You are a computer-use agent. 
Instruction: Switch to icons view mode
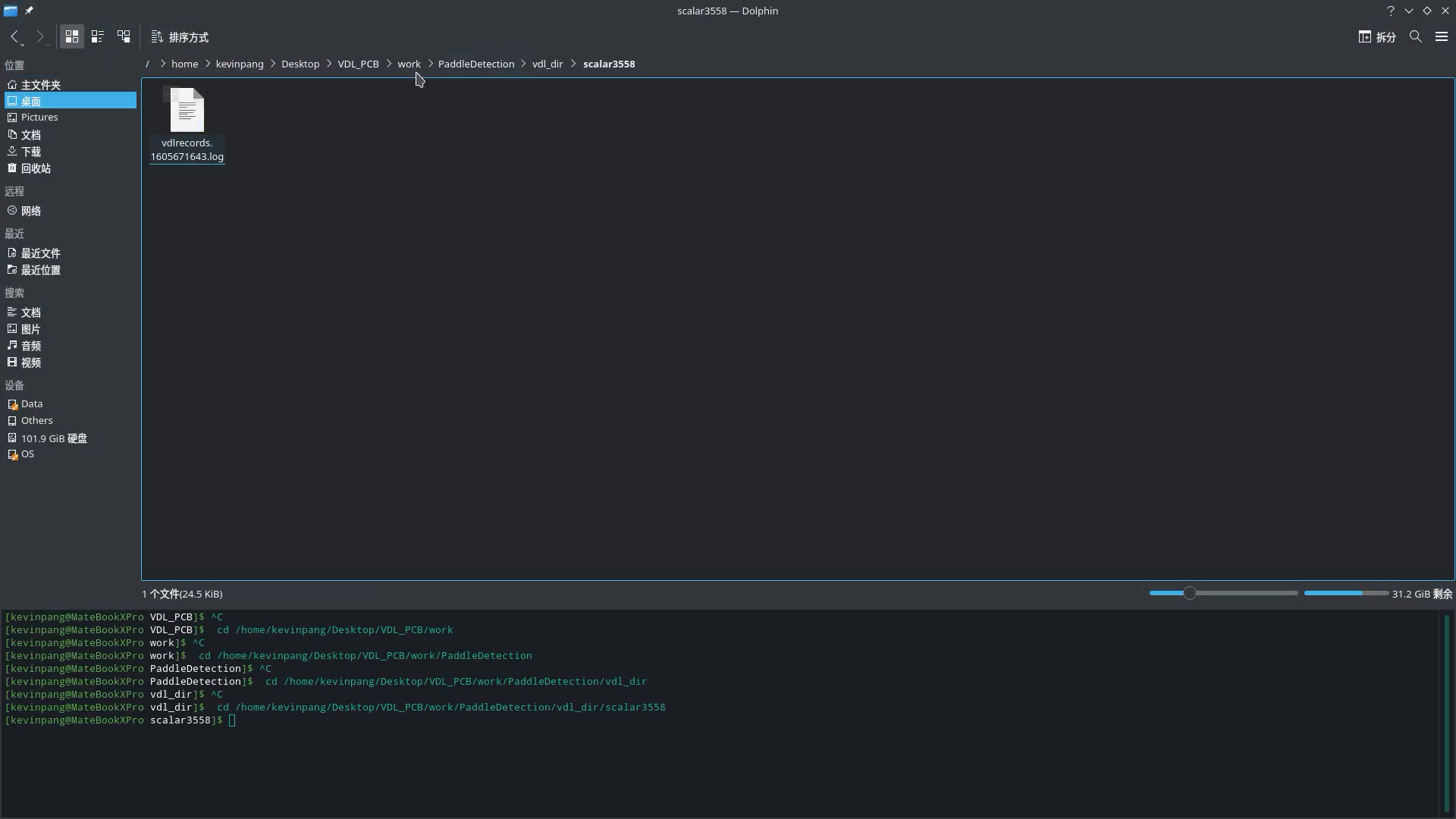coord(72,36)
